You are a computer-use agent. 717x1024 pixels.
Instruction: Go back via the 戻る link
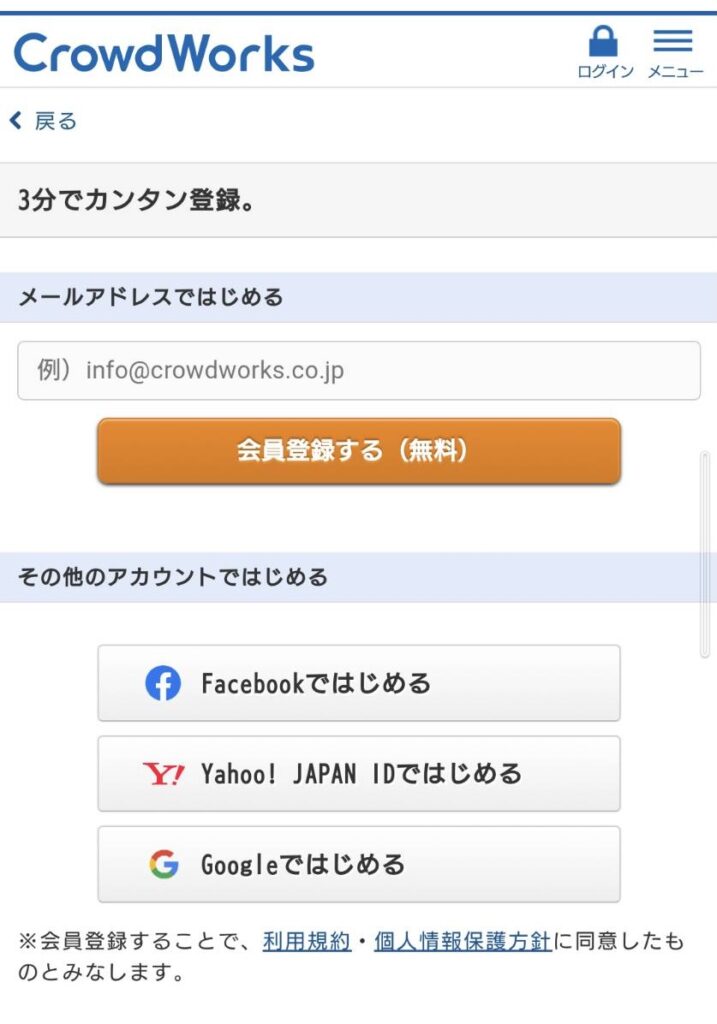(x=55, y=121)
